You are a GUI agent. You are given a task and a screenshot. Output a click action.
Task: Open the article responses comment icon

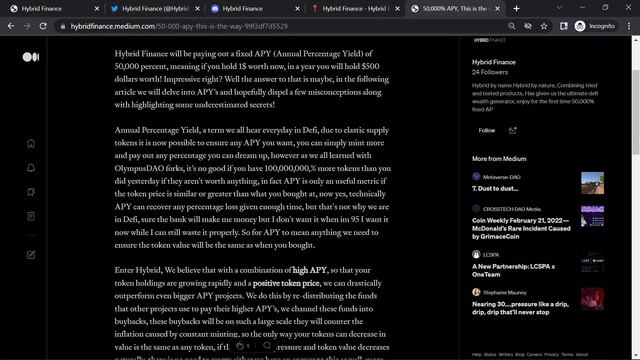point(267,346)
